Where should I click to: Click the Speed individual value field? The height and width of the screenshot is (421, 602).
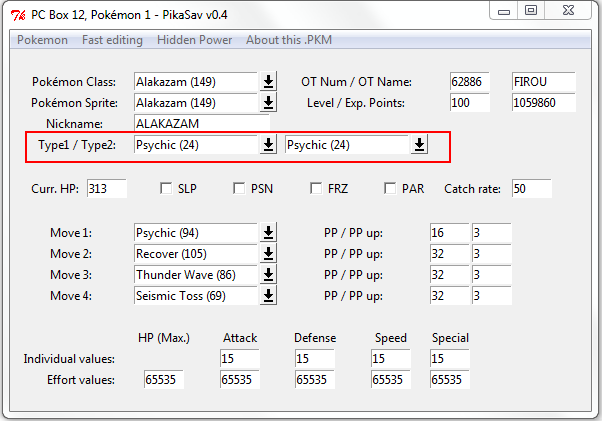(391, 358)
